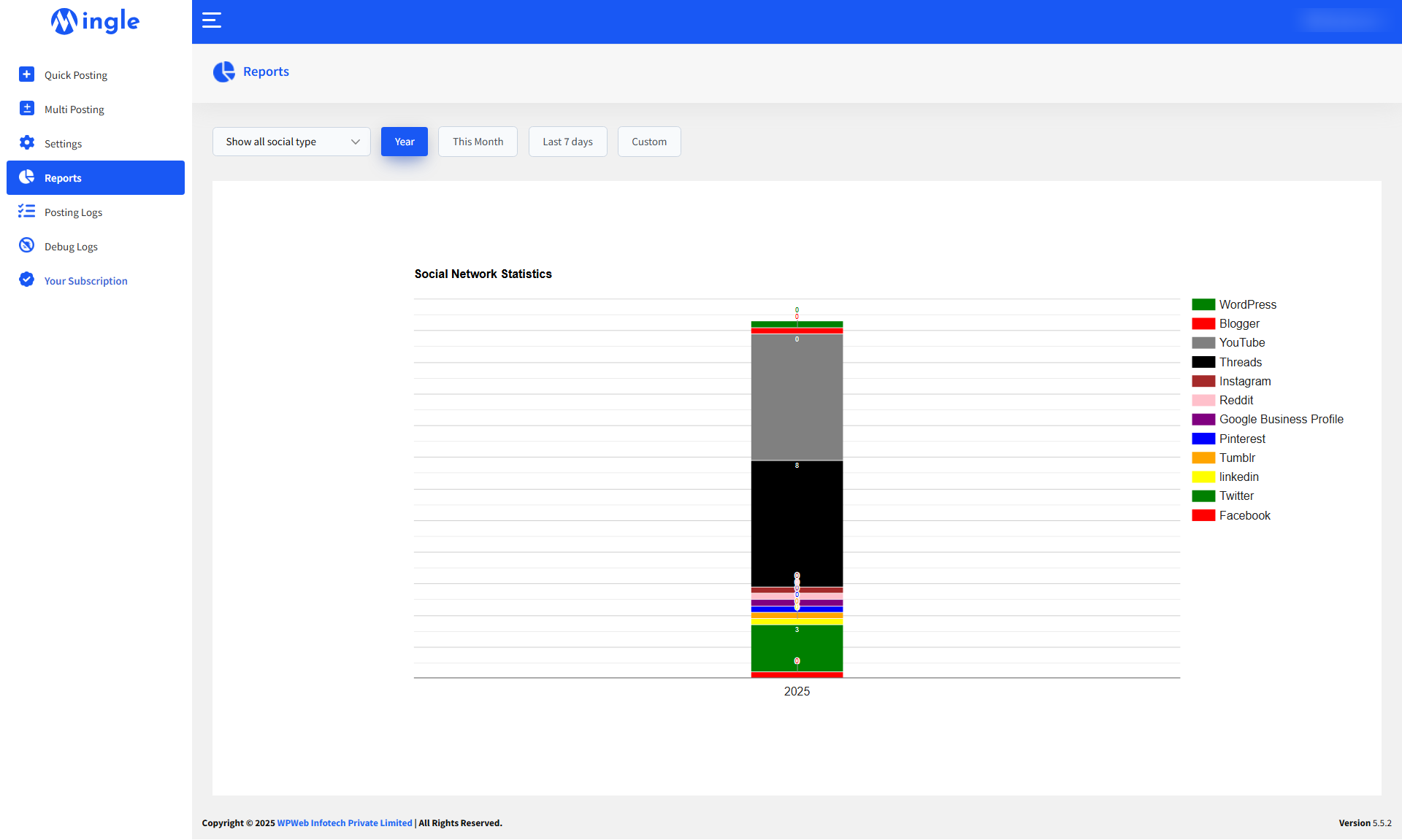Click the Reports page heading text
This screenshot has height=840, width=1402.
266,72
